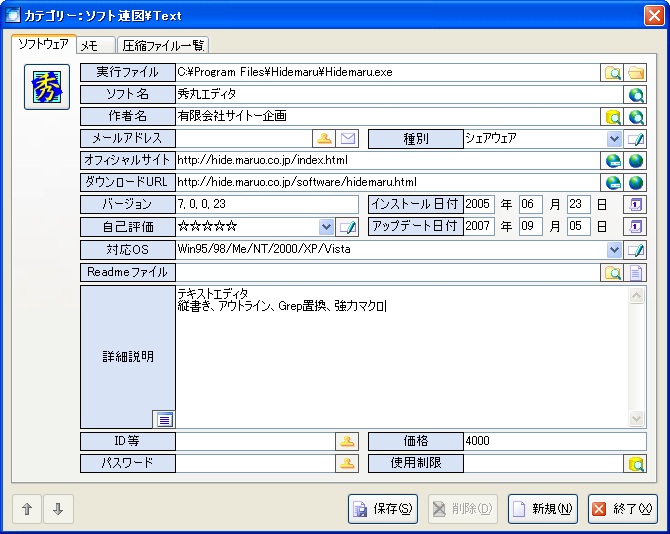
Task: Open executable folder with yellow folder icon
Action: (x=635, y=73)
